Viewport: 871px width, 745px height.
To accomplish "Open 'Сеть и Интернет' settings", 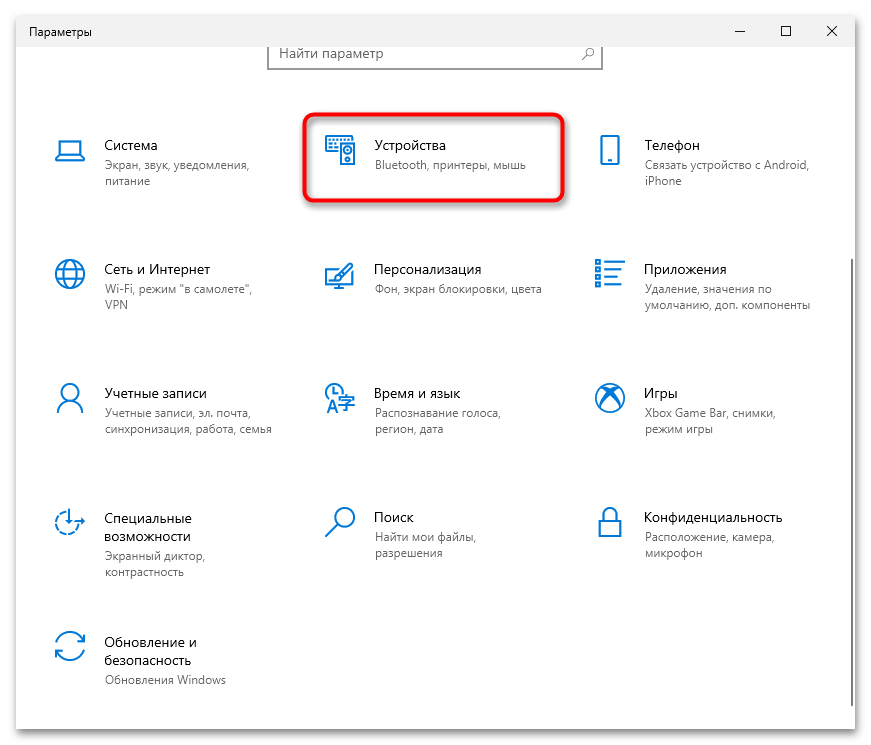I will [x=157, y=269].
